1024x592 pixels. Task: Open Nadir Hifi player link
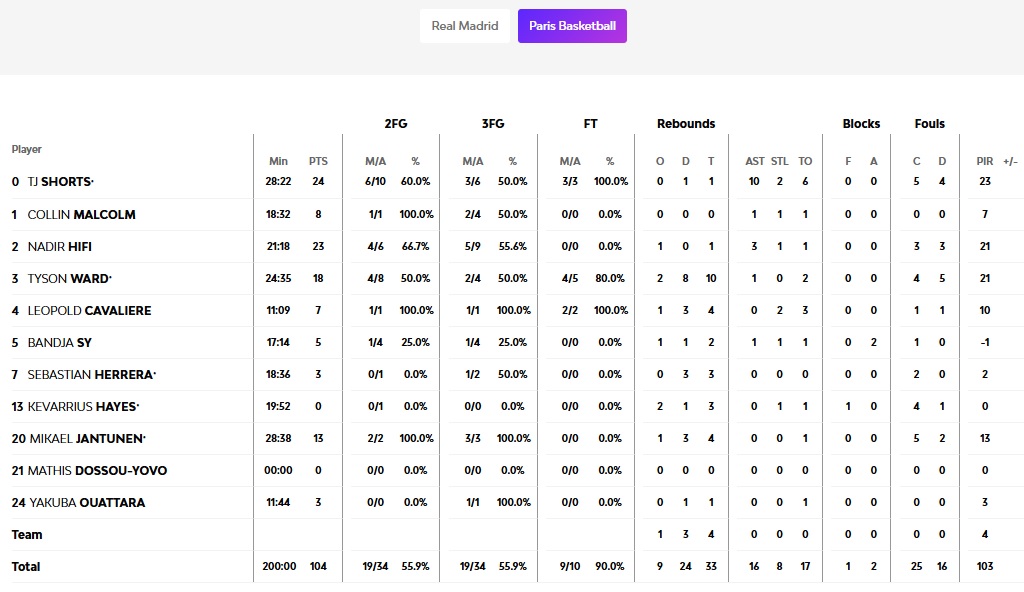coord(60,246)
